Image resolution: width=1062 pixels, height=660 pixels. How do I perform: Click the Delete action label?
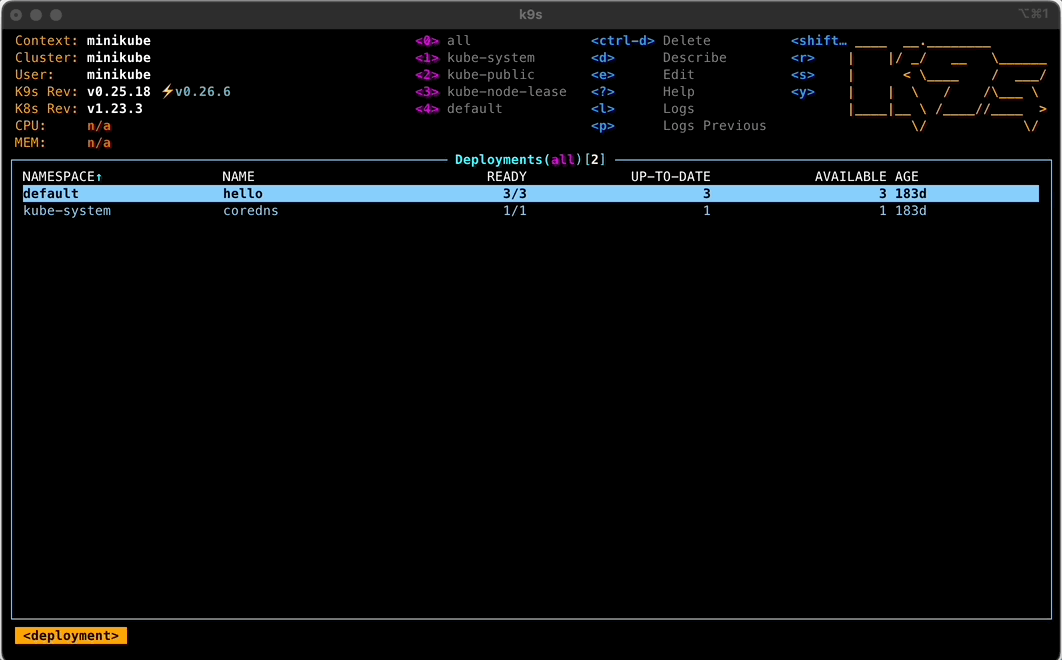(x=687, y=41)
